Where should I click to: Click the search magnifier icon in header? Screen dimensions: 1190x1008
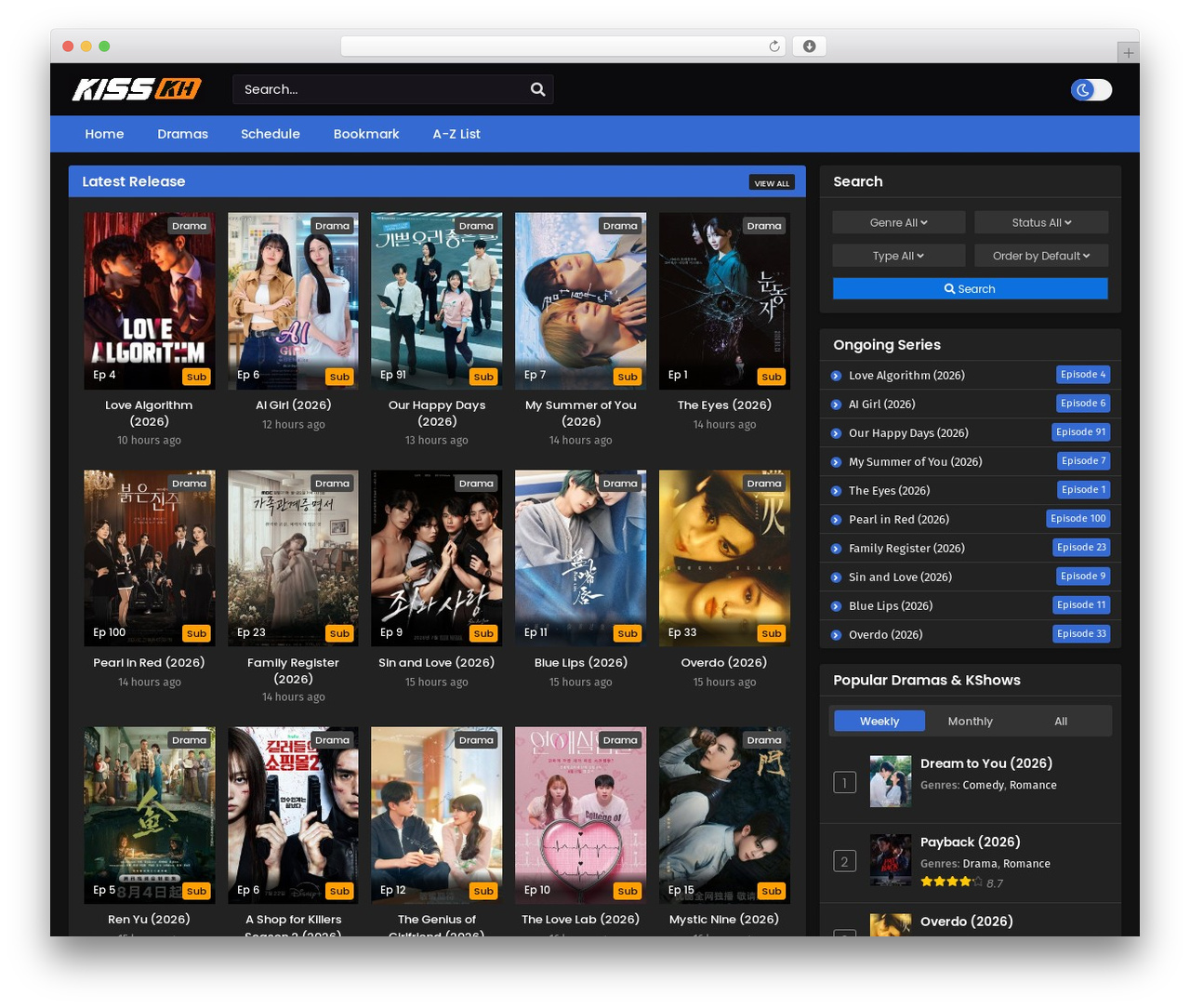(537, 89)
